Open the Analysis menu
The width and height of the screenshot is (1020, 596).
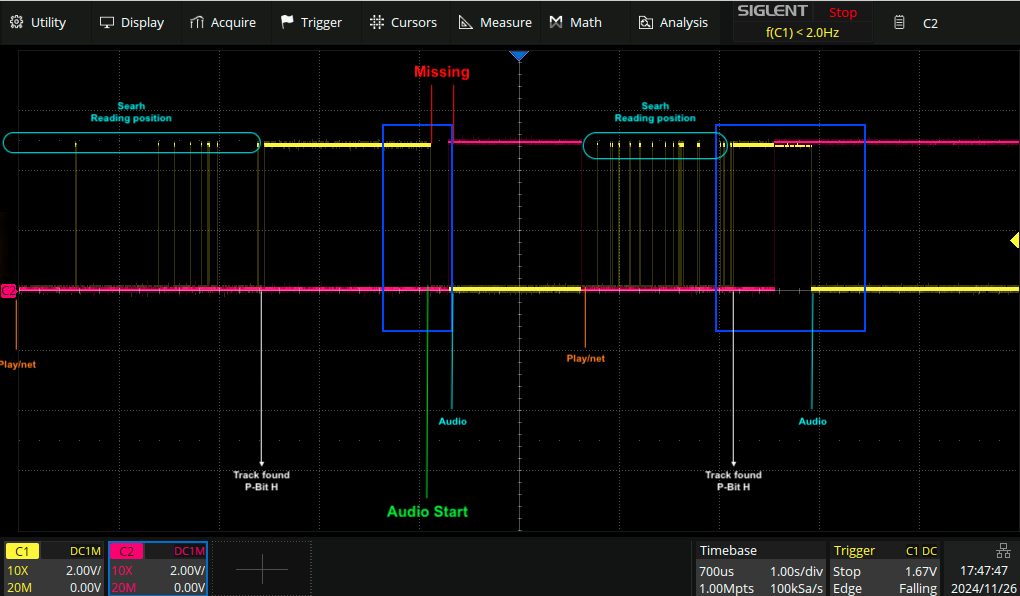pos(672,22)
